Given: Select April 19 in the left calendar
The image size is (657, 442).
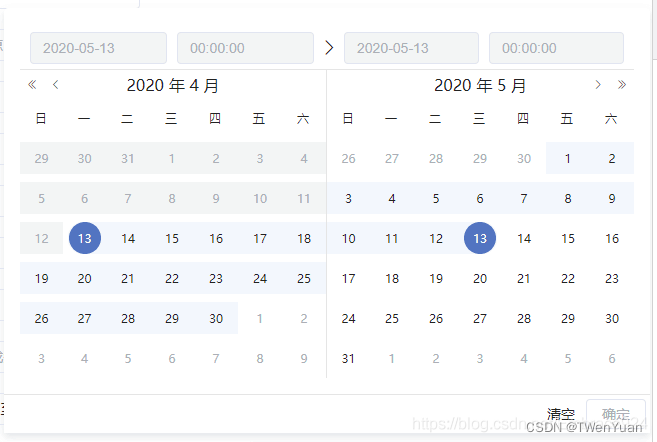Looking at the screenshot, I should pyautogui.click(x=41, y=278).
